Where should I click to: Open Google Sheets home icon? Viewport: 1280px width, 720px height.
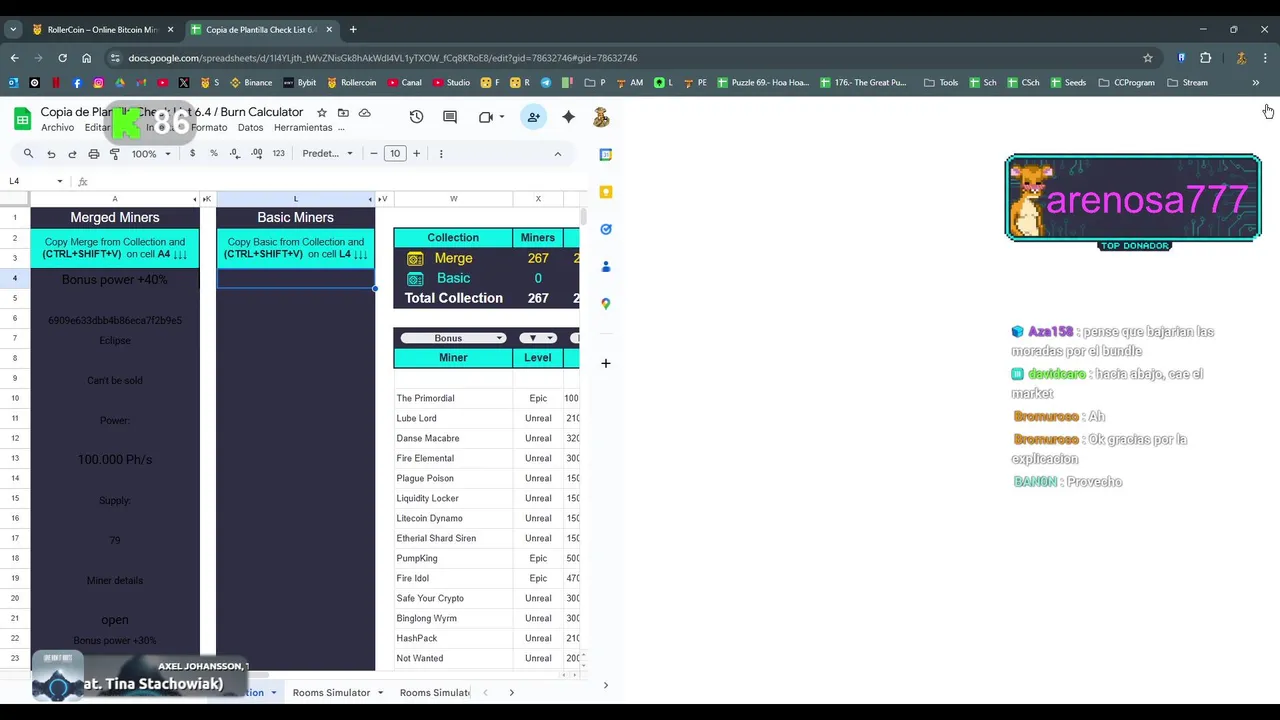coord(22,119)
